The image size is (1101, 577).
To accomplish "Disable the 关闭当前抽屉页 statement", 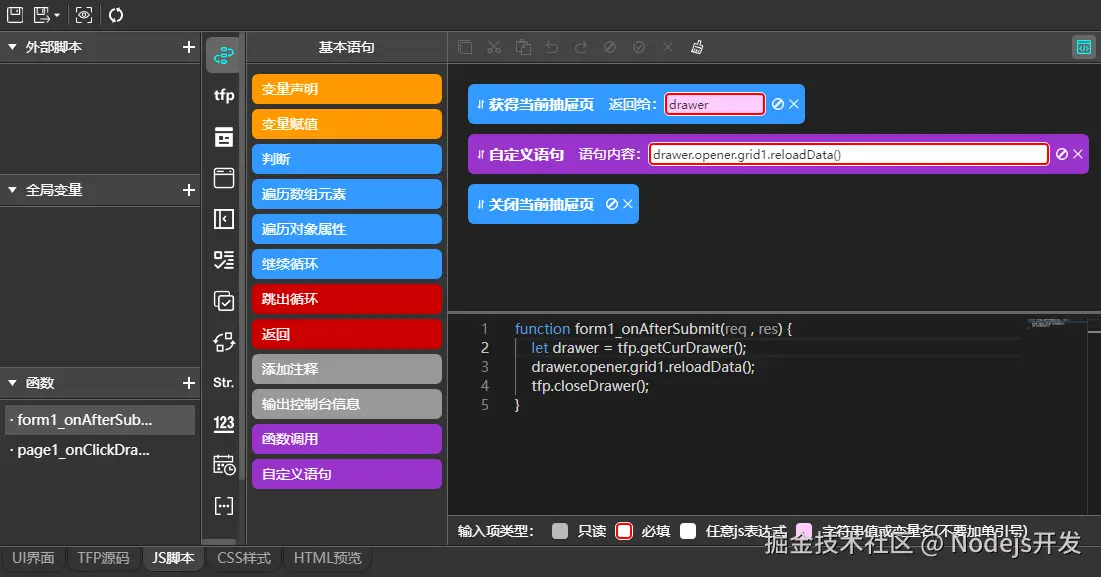I will coord(612,204).
